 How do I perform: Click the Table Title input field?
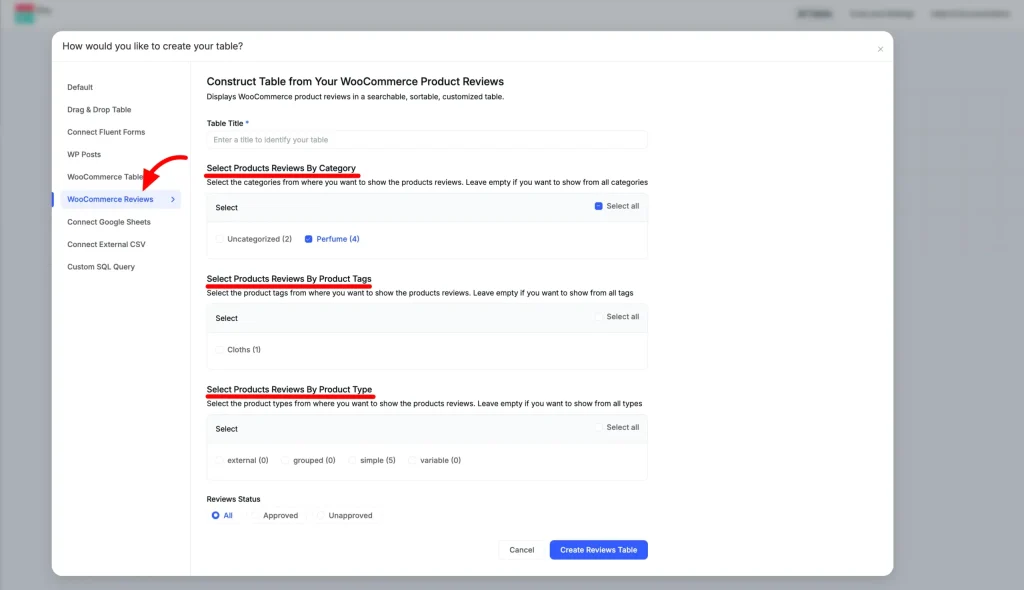[x=425, y=137]
